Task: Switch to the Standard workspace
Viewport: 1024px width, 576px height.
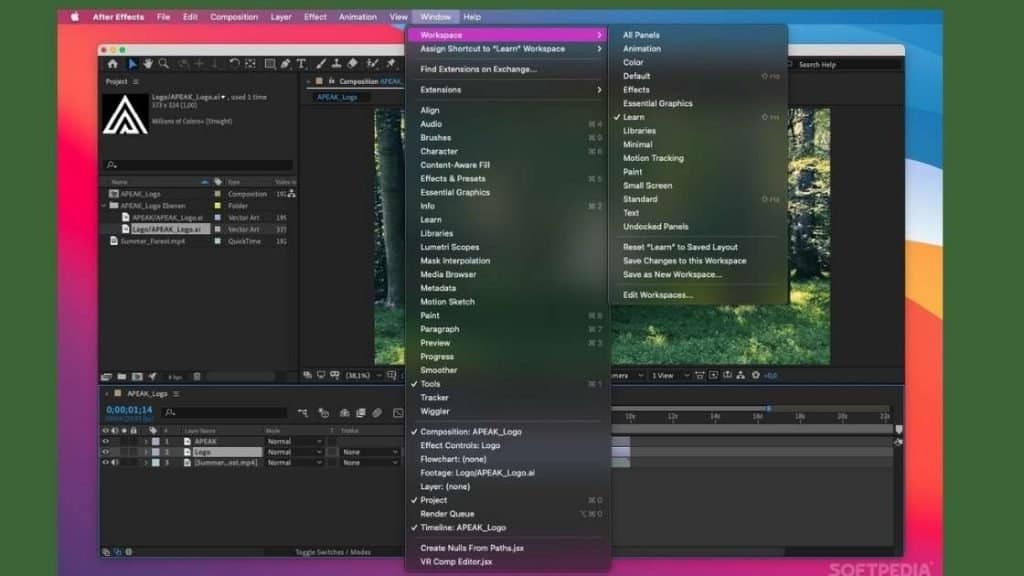Action: coord(638,198)
